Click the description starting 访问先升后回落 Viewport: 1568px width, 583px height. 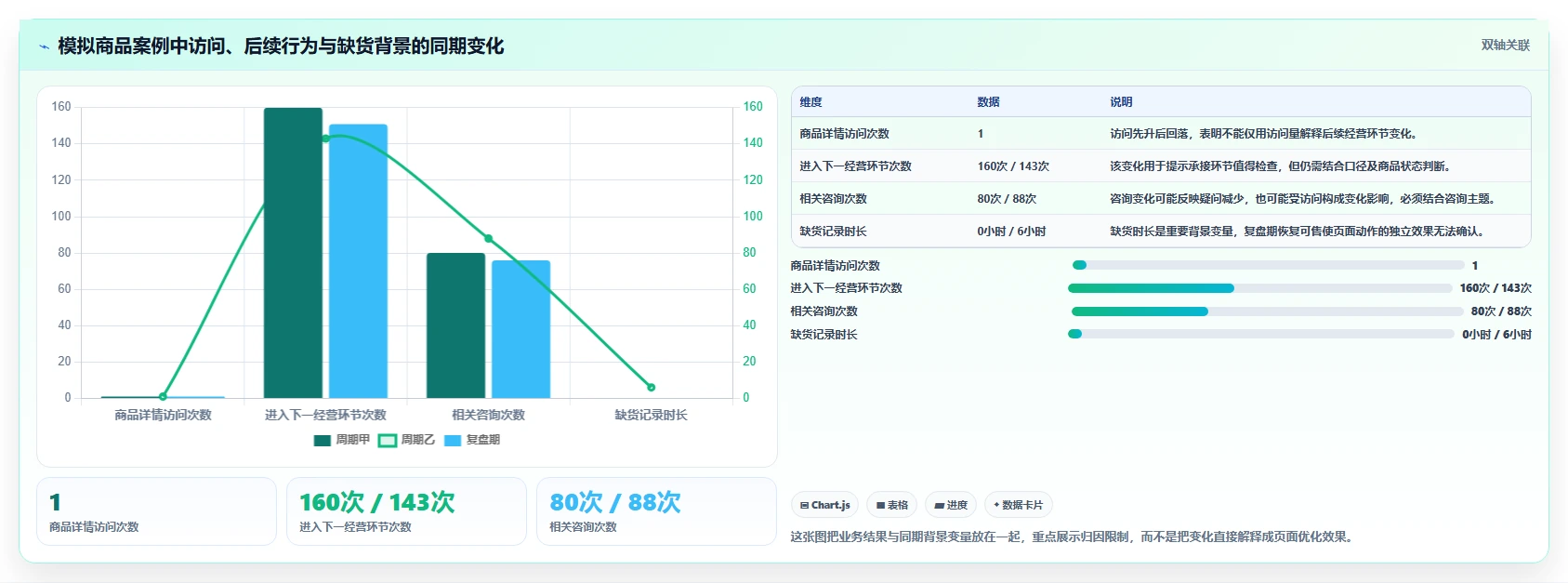pos(1264,134)
